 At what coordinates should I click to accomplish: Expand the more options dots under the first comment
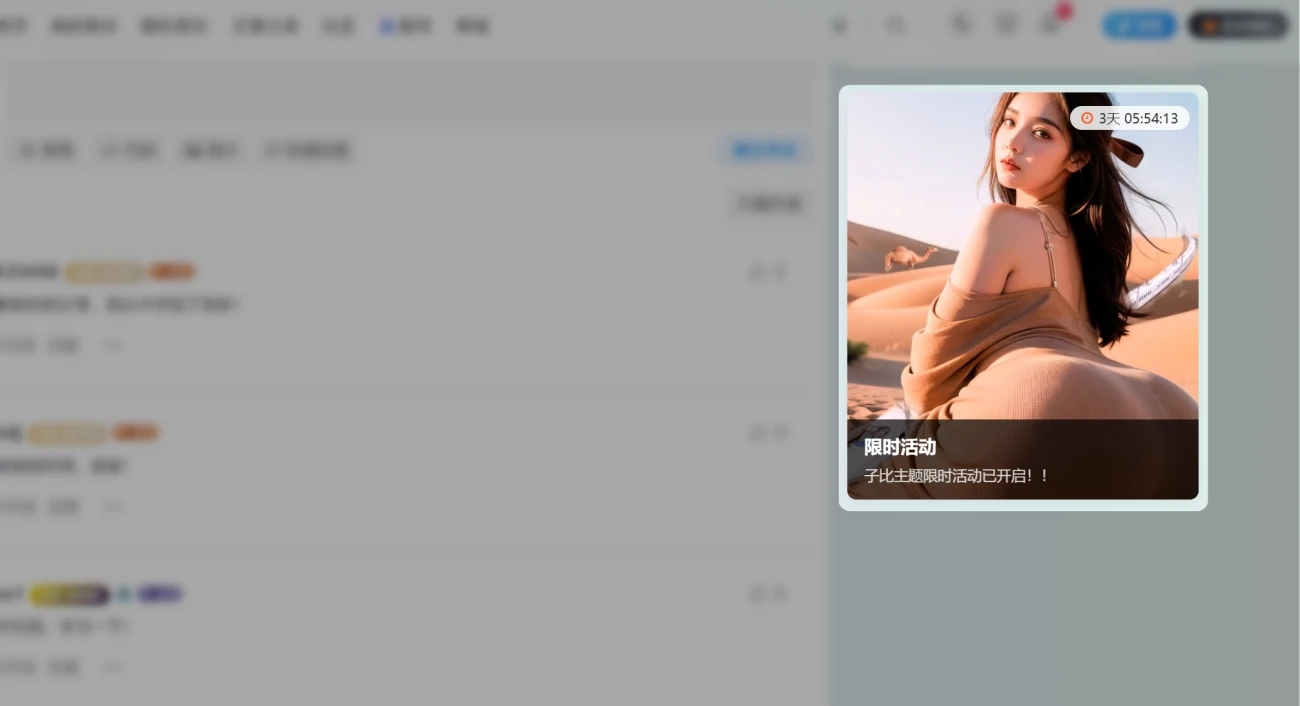click(x=112, y=345)
